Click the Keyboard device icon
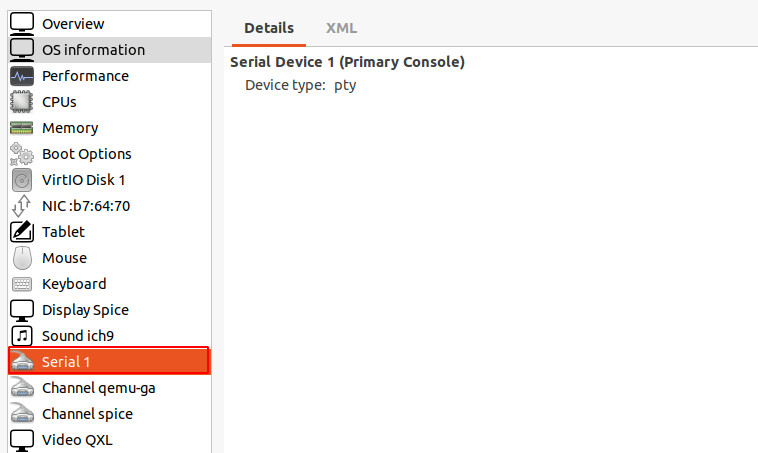Image resolution: width=758 pixels, height=453 pixels. point(22,284)
